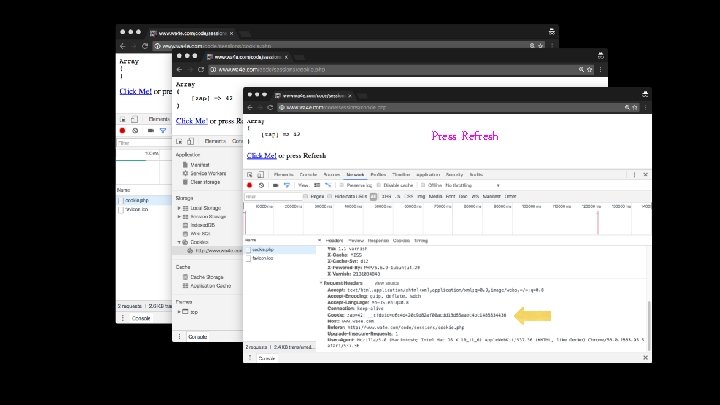Click network timeline overview in front DevTools
Screen dimensions: 720x405
point(447,220)
